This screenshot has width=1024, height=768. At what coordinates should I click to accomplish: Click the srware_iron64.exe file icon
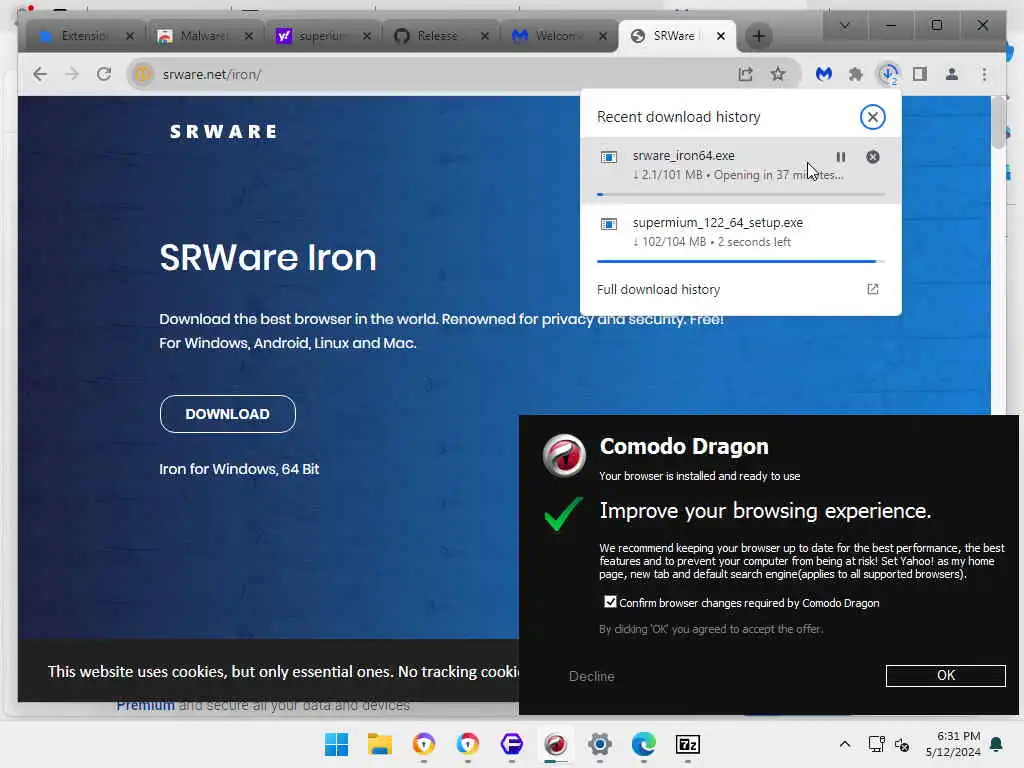(x=609, y=157)
